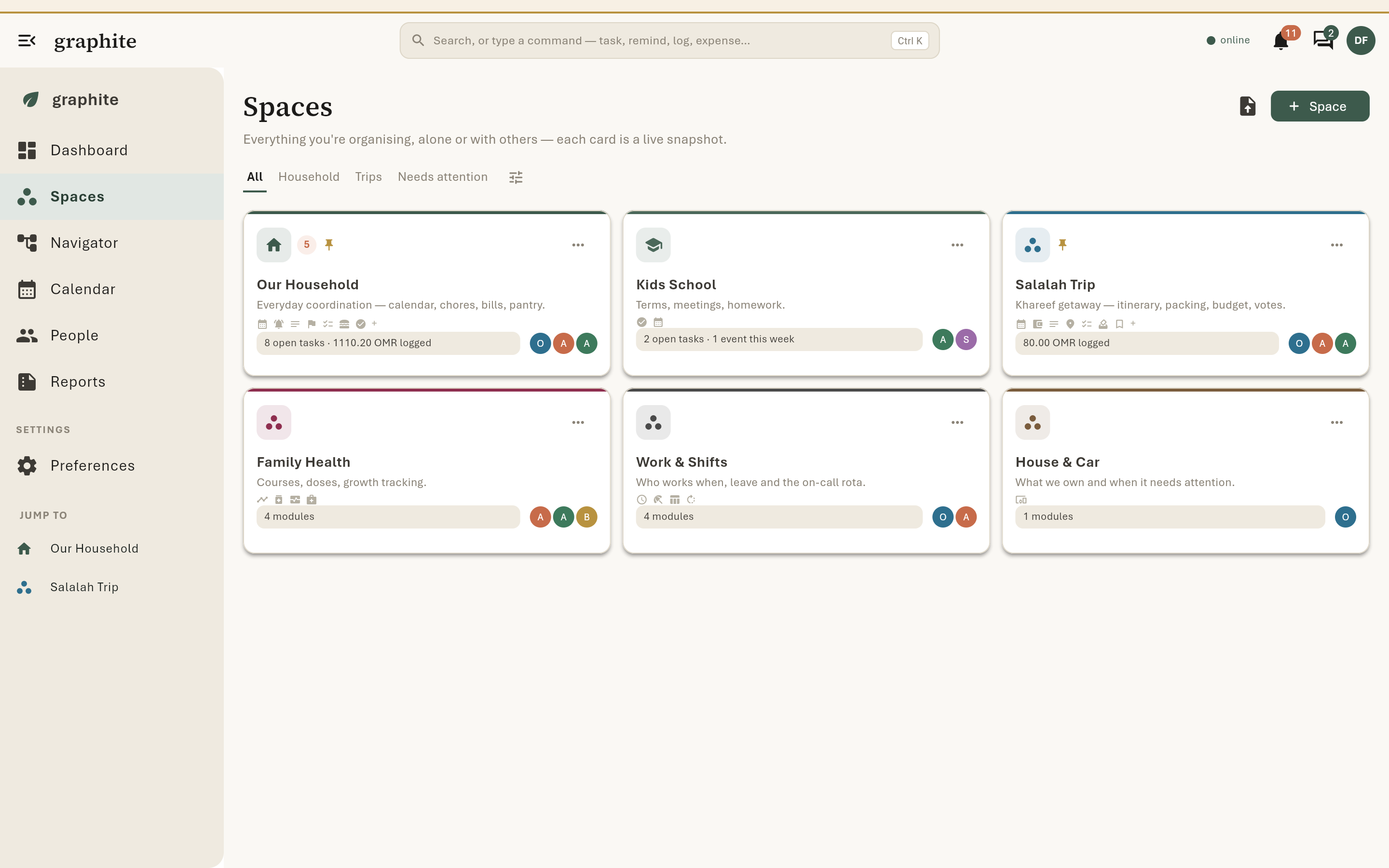Viewport: 1389px width, 868px height.
Task: Open the notifications bell
Action: point(1280,41)
